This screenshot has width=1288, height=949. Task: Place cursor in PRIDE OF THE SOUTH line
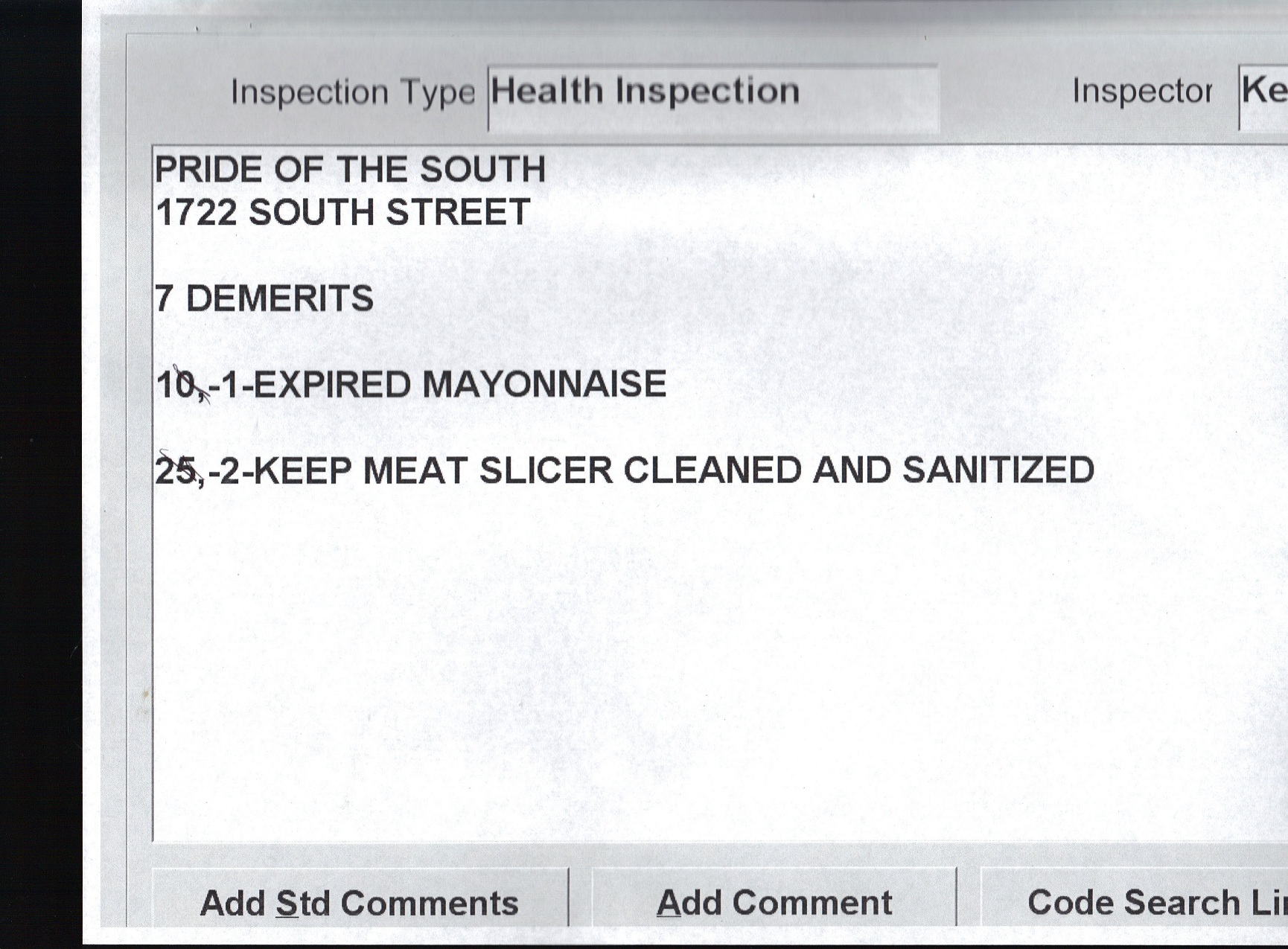(x=350, y=170)
